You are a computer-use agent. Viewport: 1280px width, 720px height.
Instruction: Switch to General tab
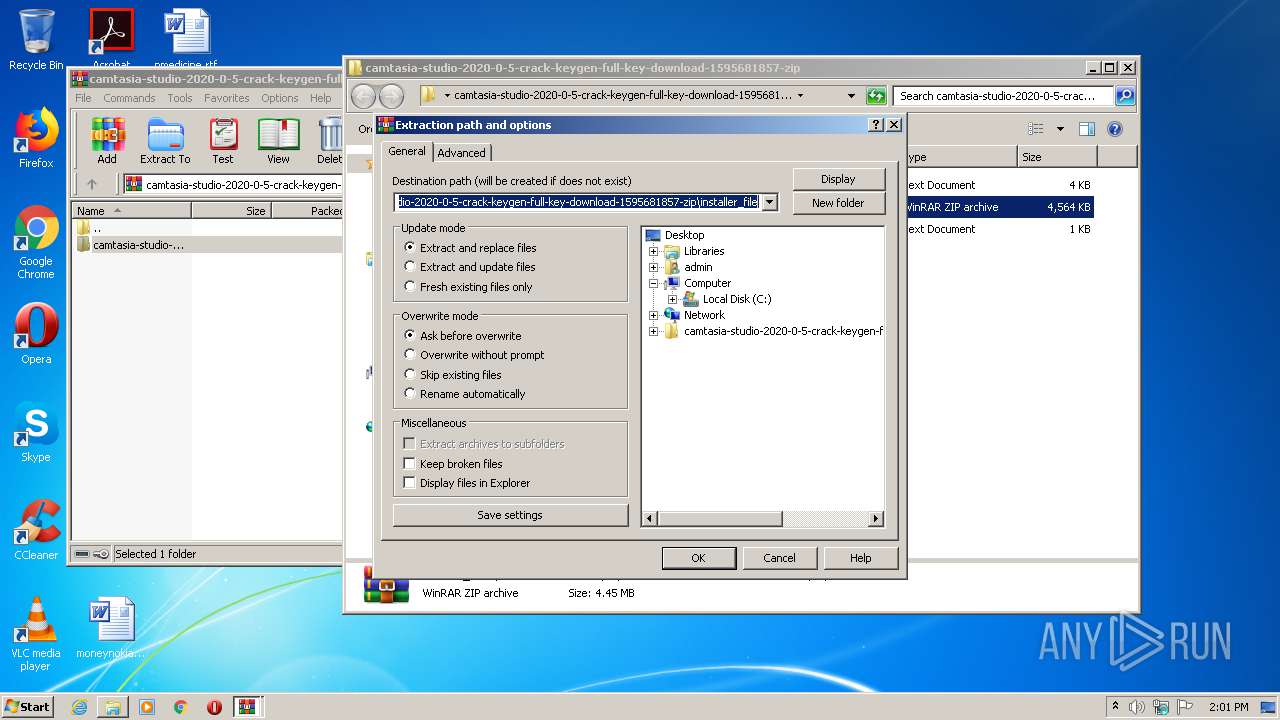point(407,151)
